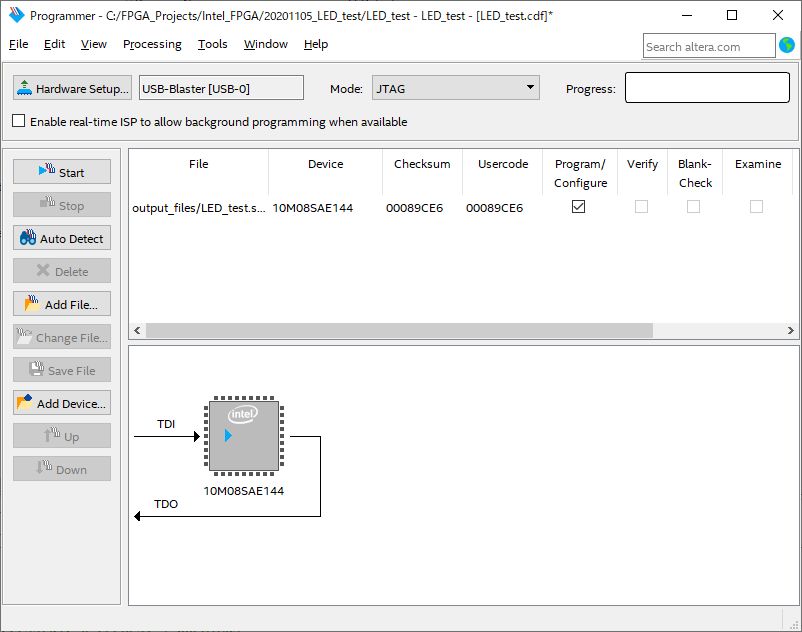Image resolution: width=802 pixels, height=632 pixels.
Task: Enable real-time ISP background programming
Action: click(x=19, y=122)
